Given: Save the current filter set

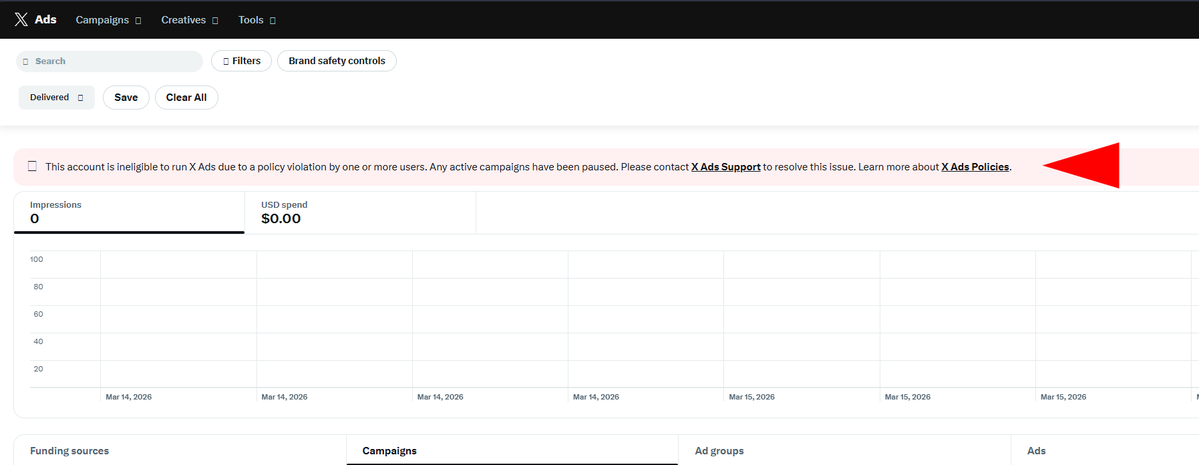Looking at the screenshot, I should tap(126, 98).
